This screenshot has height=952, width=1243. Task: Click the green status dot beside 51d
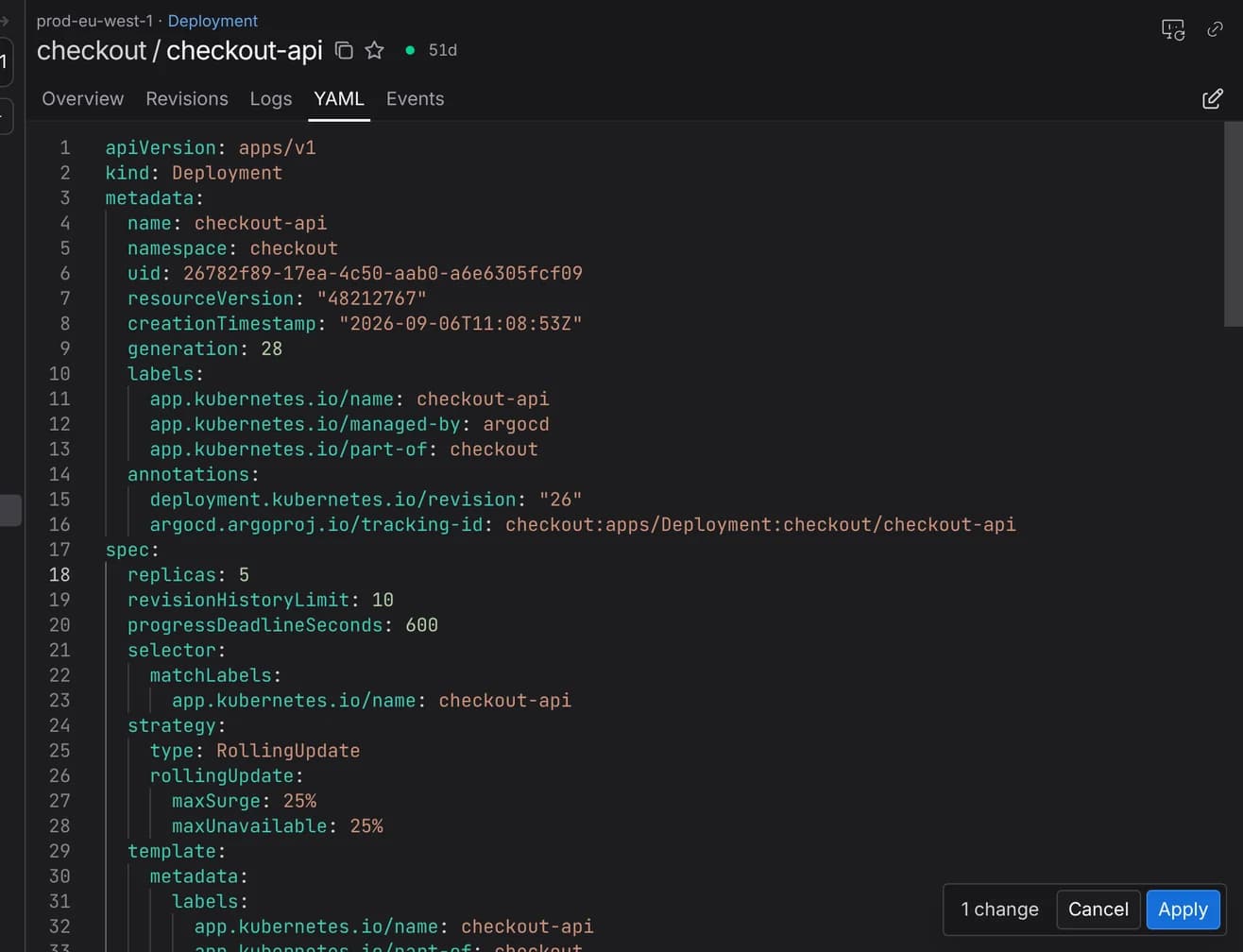tap(410, 50)
